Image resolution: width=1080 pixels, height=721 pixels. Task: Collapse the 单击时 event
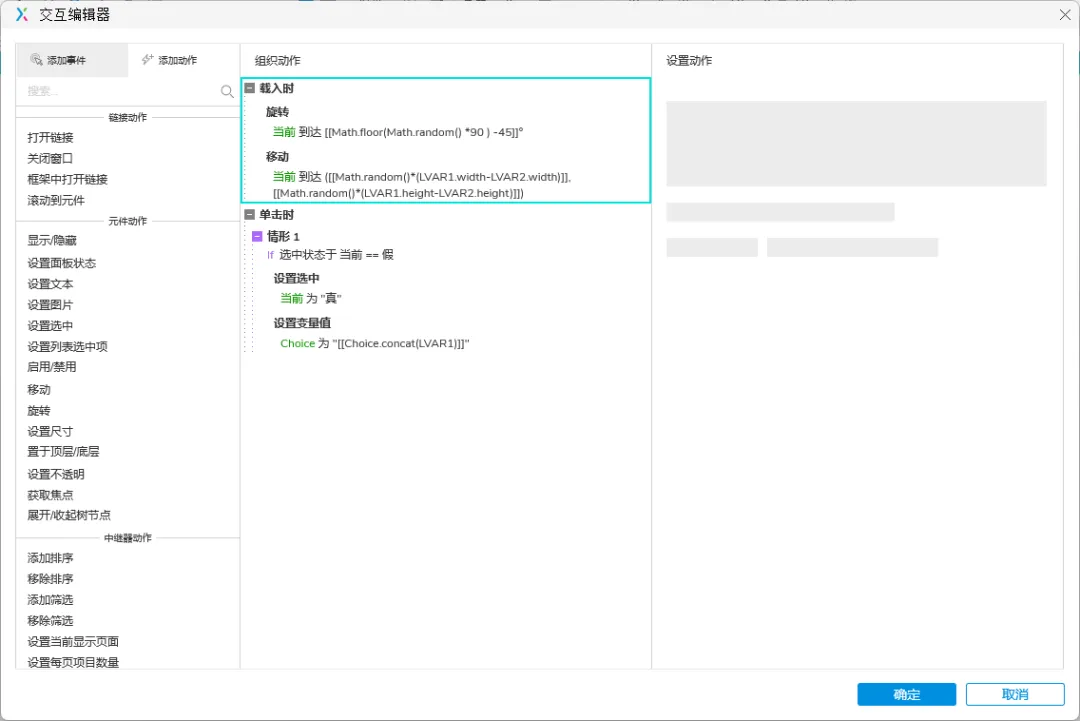click(x=250, y=215)
